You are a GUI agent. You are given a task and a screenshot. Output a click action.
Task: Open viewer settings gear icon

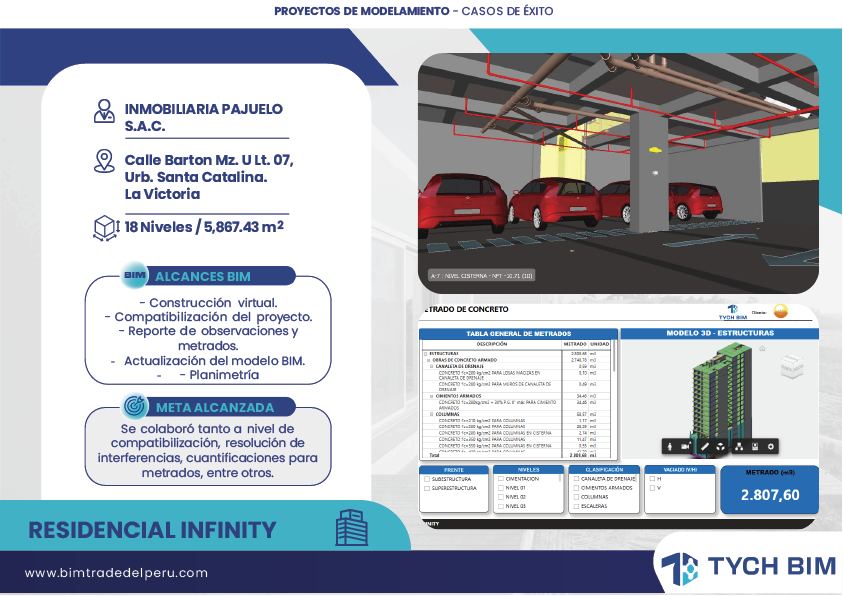771,446
